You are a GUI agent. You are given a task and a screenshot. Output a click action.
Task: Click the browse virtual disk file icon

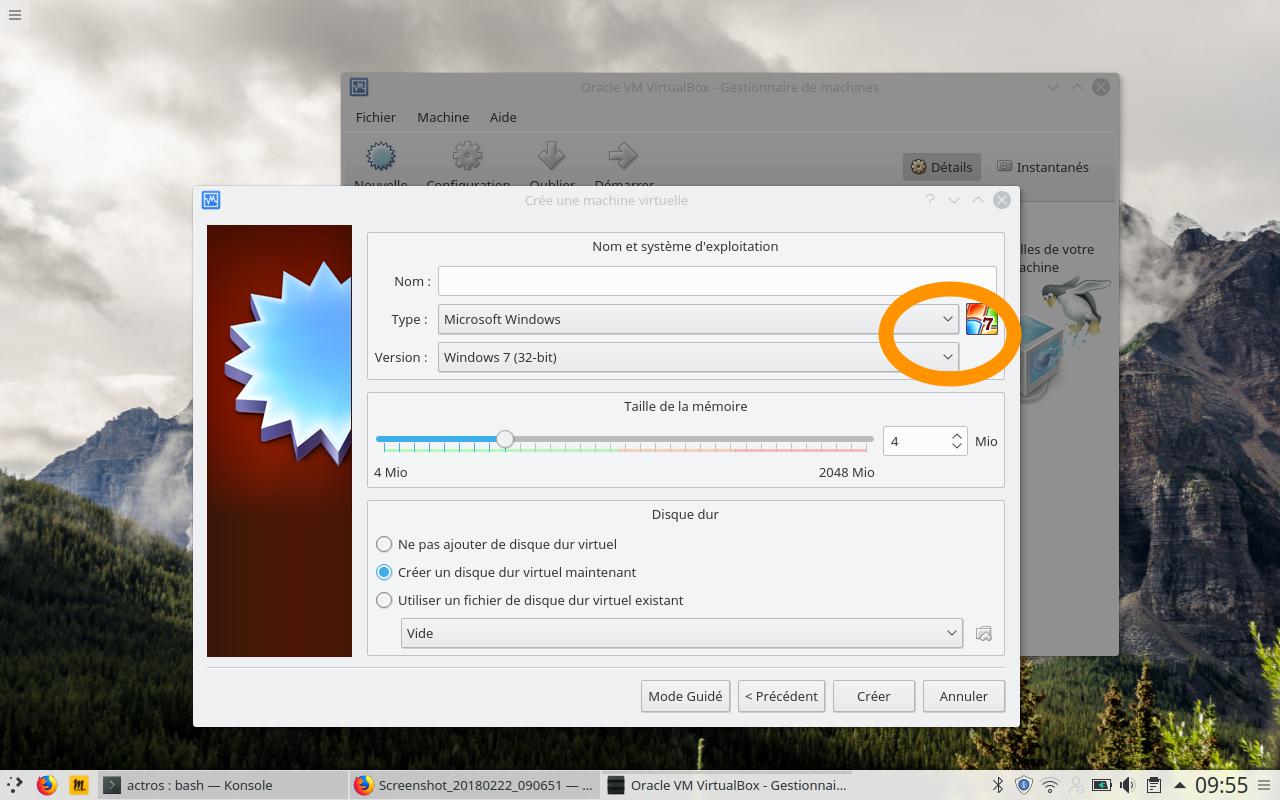[984, 633]
